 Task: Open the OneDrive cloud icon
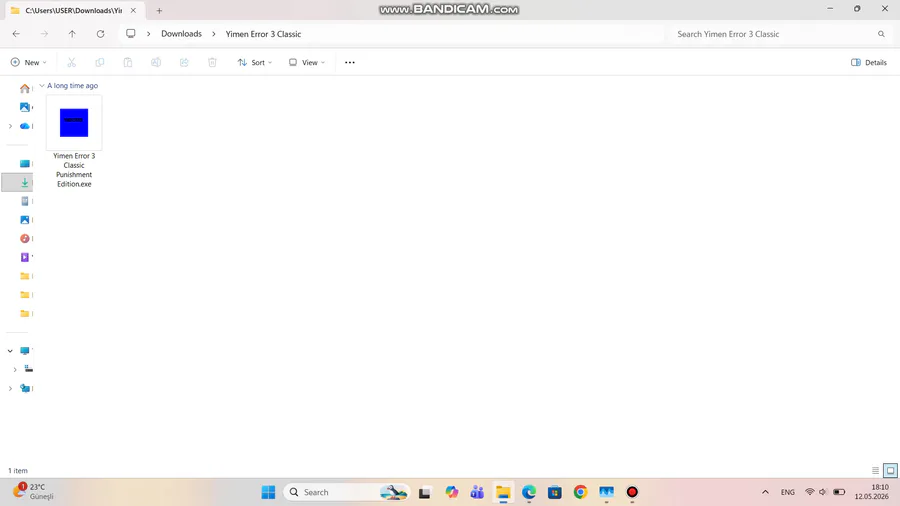point(25,126)
